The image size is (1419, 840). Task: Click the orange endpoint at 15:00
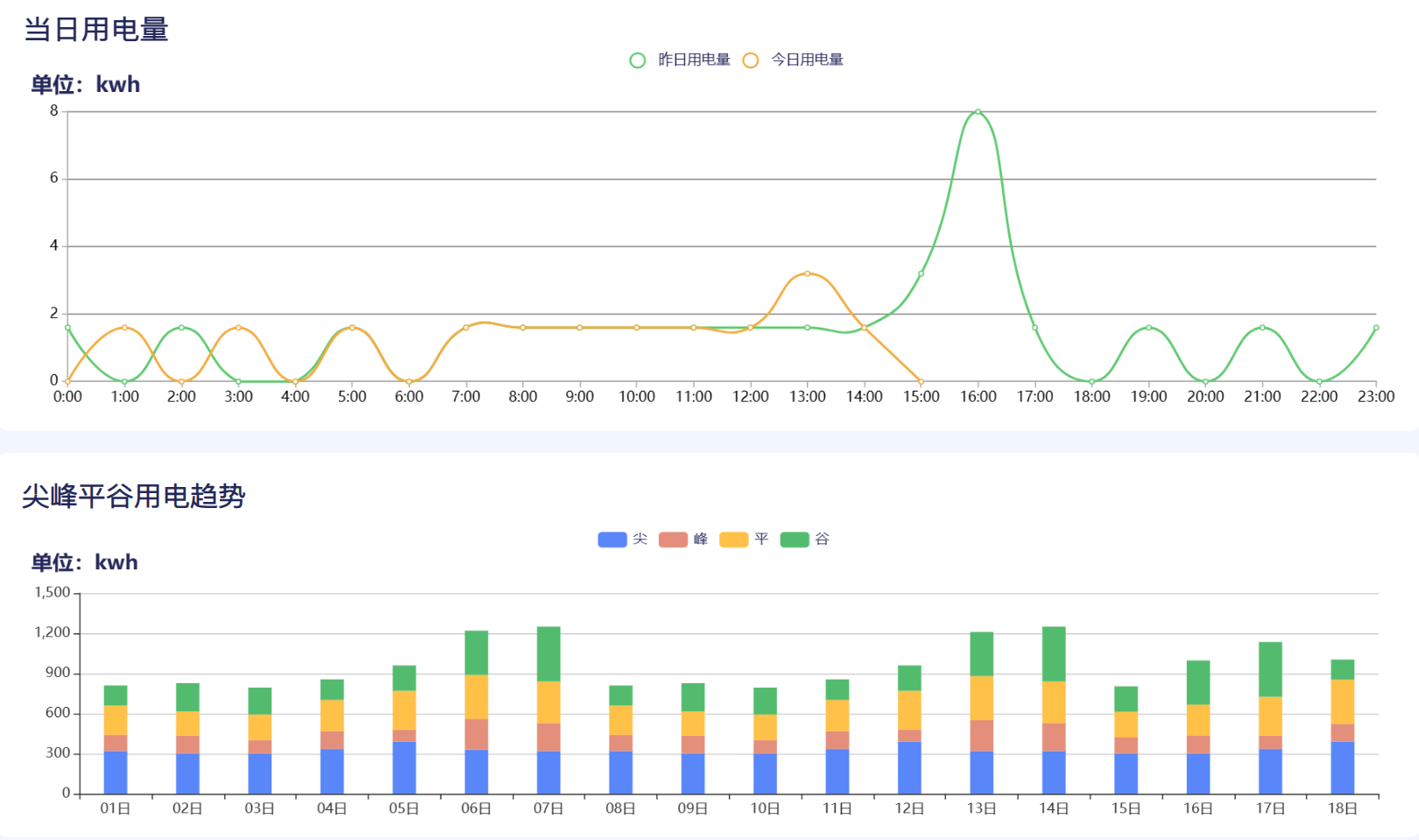point(921,382)
